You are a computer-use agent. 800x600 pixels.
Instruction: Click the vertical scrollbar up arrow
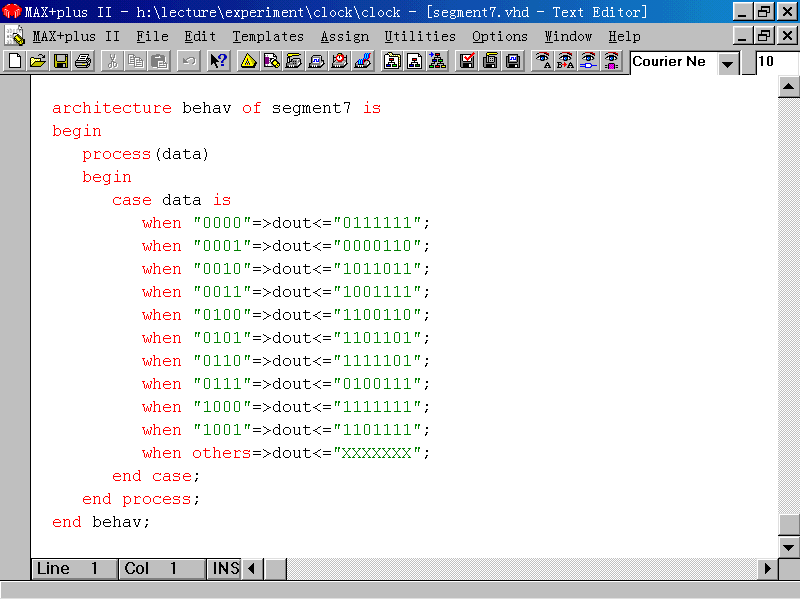[x=788, y=86]
